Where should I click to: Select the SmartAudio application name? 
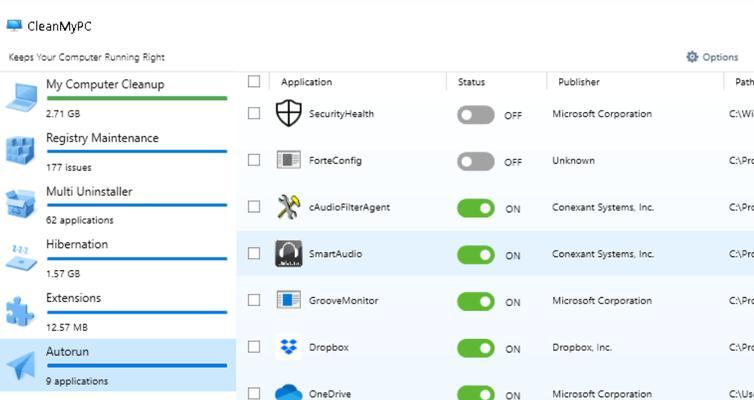point(335,254)
